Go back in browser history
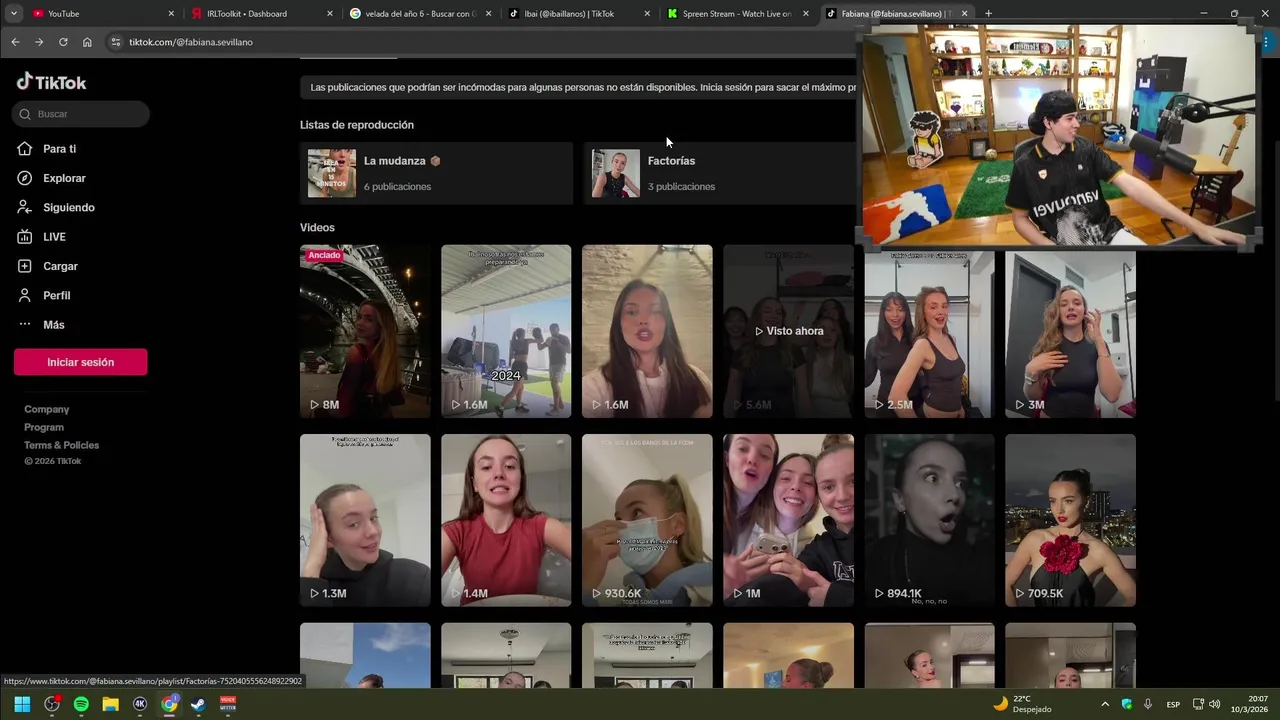1280x720 pixels. [15, 42]
